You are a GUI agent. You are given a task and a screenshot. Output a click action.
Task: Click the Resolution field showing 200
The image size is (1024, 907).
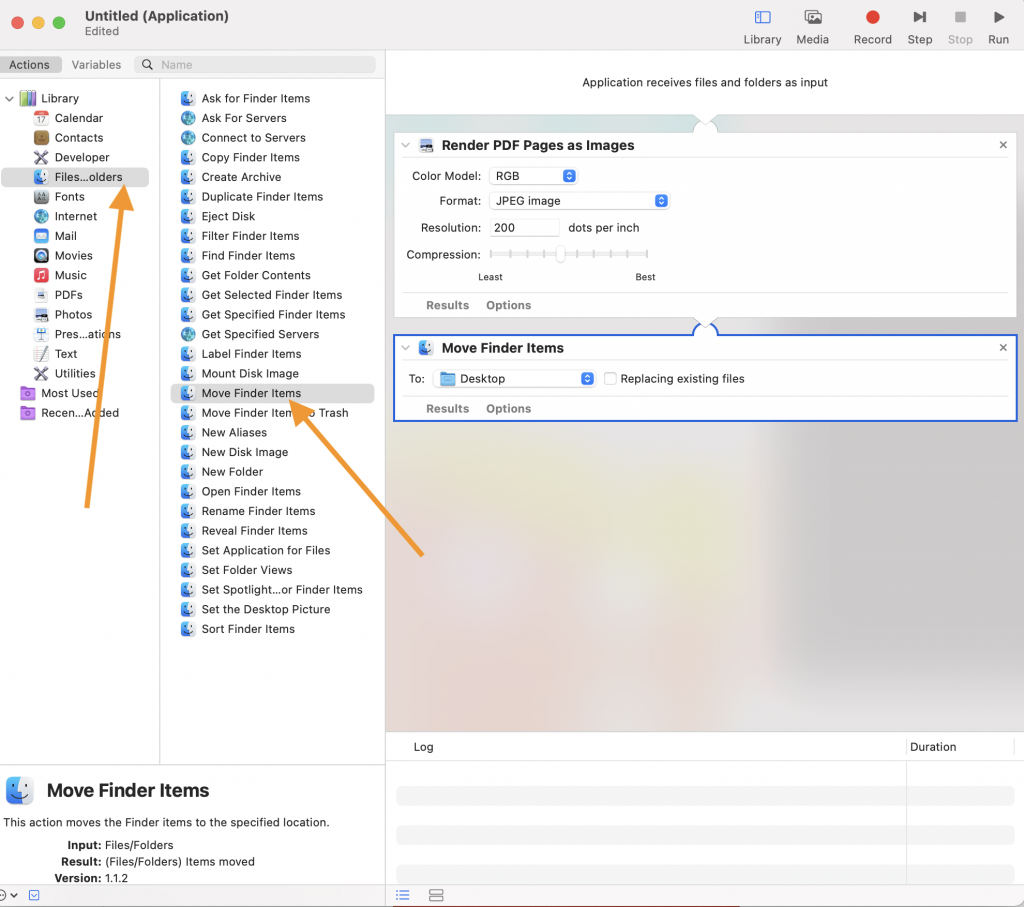pyautogui.click(x=524, y=228)
